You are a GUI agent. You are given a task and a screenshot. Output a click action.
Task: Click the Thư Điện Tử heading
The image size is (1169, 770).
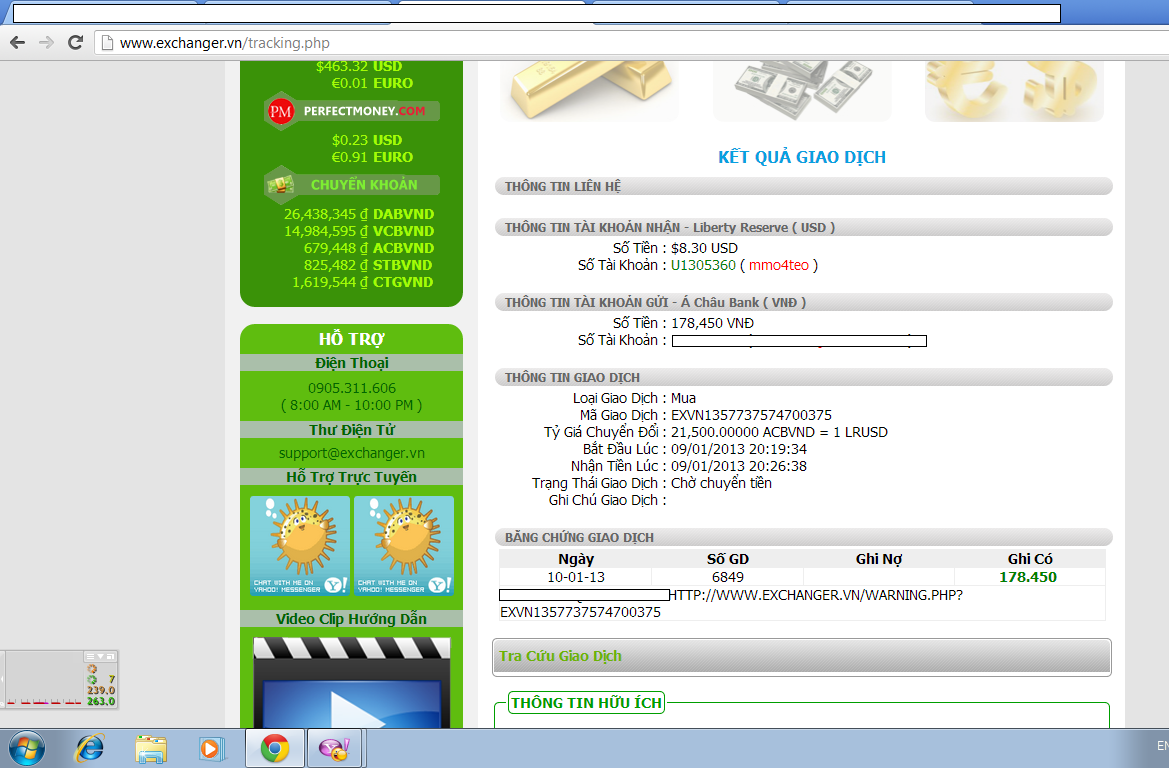pyautogui.click(x=351, y=430)
